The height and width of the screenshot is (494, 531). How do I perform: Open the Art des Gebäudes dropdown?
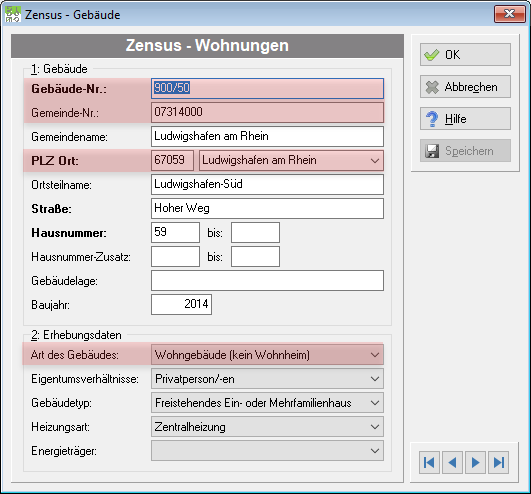pyautogui.click(x=375, y=355)
